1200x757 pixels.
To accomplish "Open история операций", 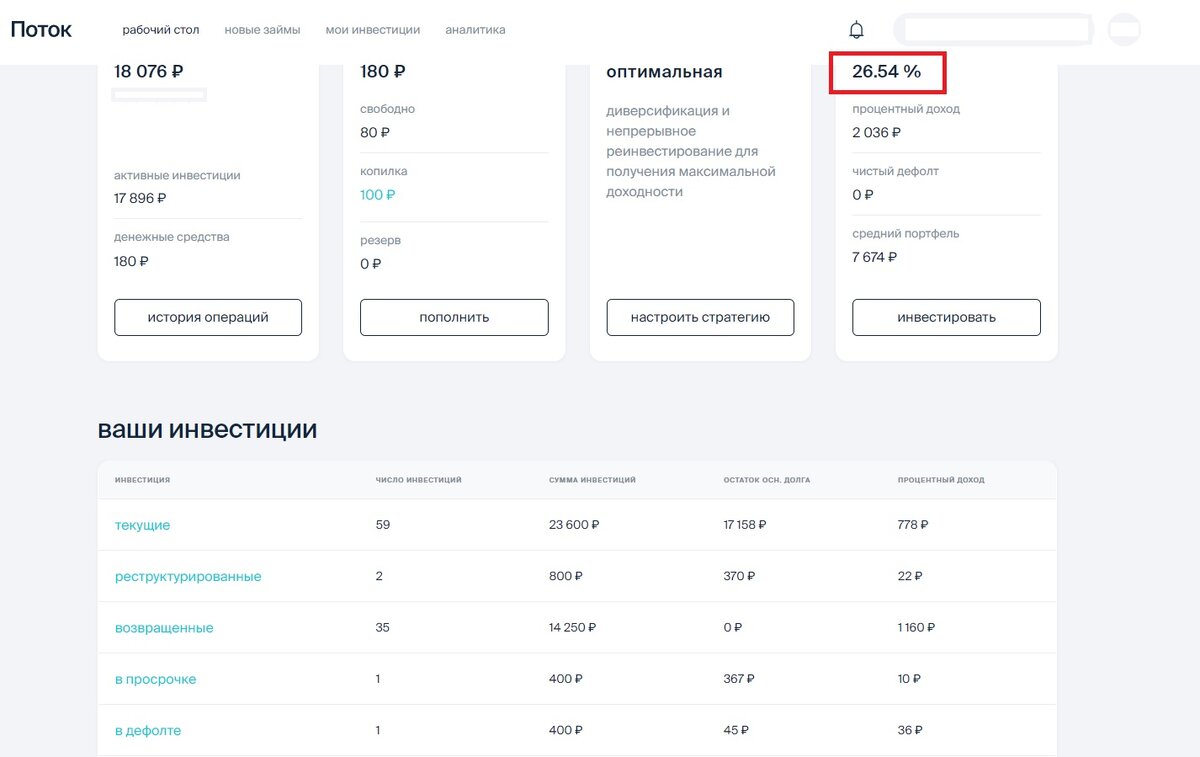I will pos(207,317).
